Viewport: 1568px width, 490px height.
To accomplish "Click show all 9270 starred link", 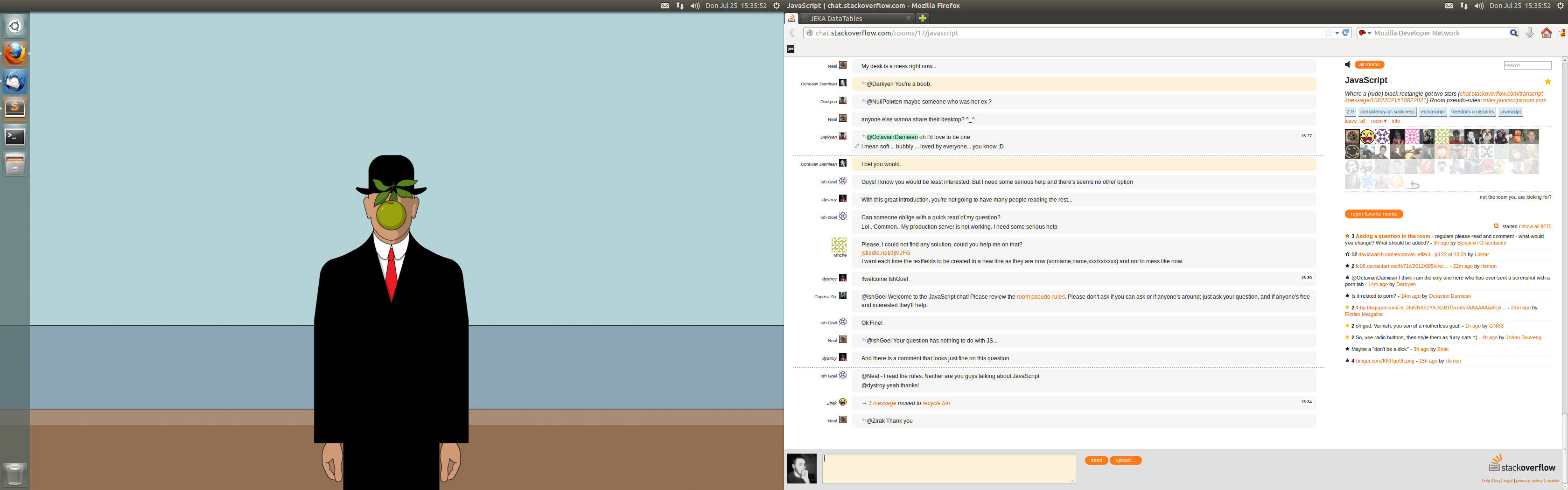I will [1536, 226].
